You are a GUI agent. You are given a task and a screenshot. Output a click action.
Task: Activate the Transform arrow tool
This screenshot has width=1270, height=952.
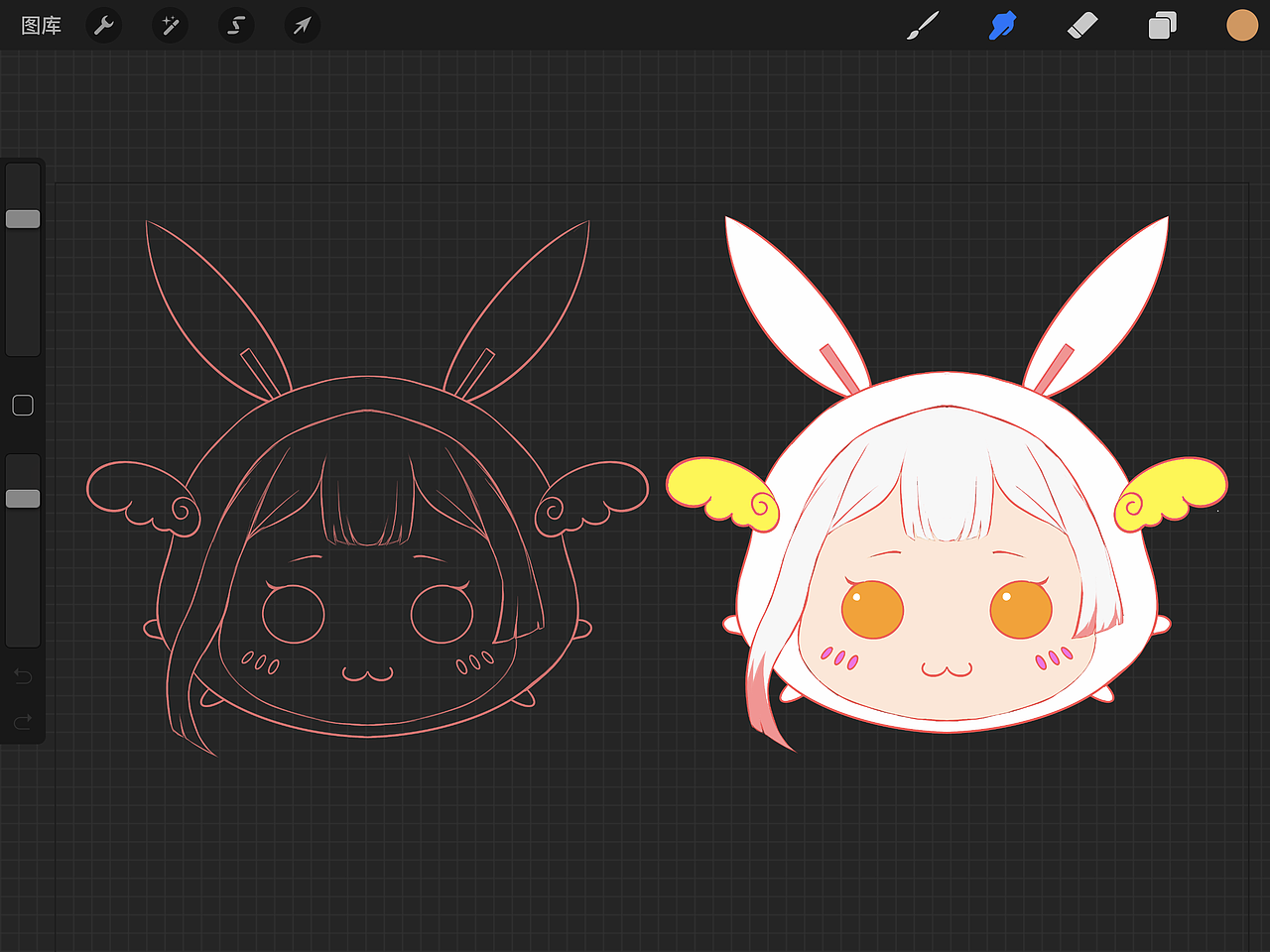(302, 25)
